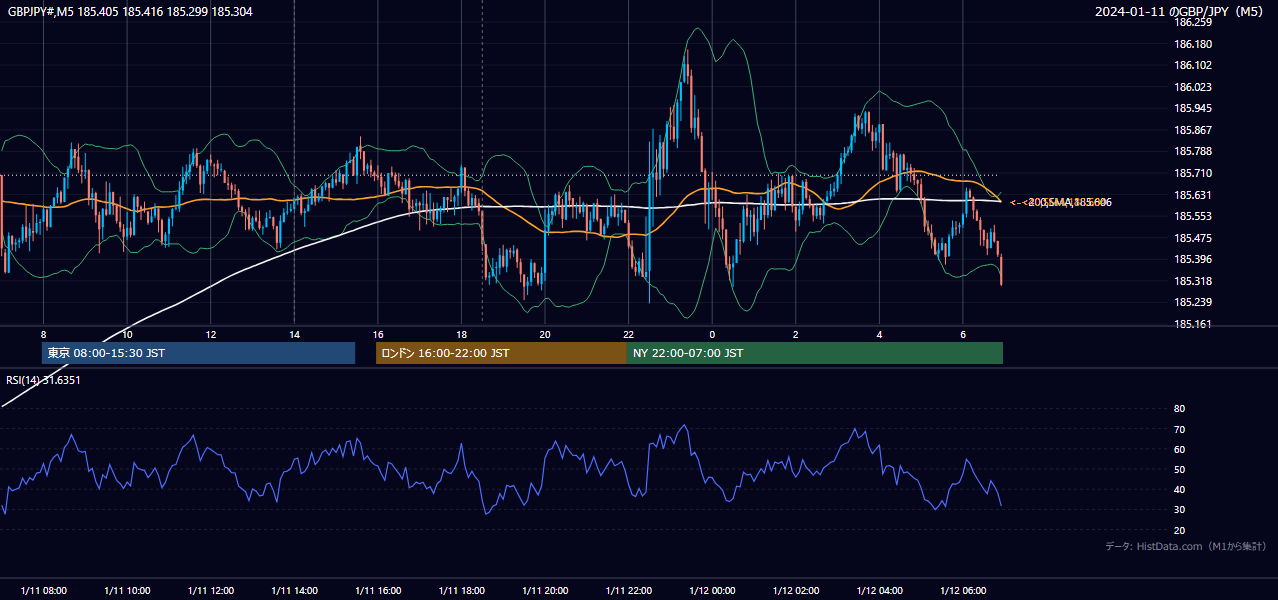
Task: Click hour tick 22 under price chart
Action: (x=628, y=334)
